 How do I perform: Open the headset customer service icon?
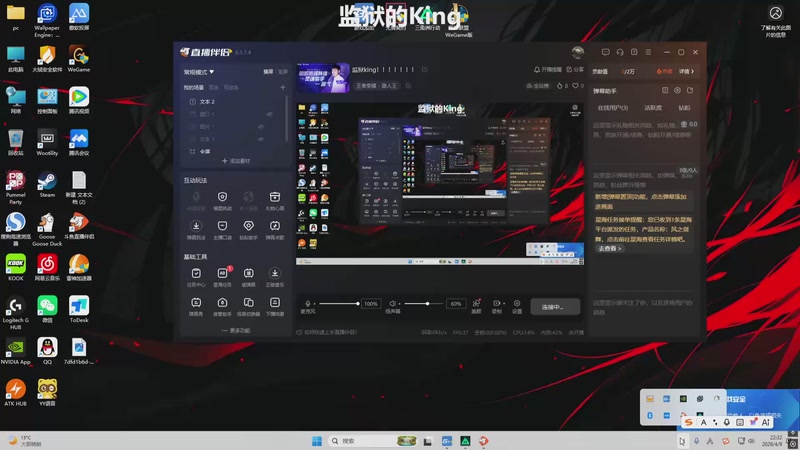click(620, 52)
